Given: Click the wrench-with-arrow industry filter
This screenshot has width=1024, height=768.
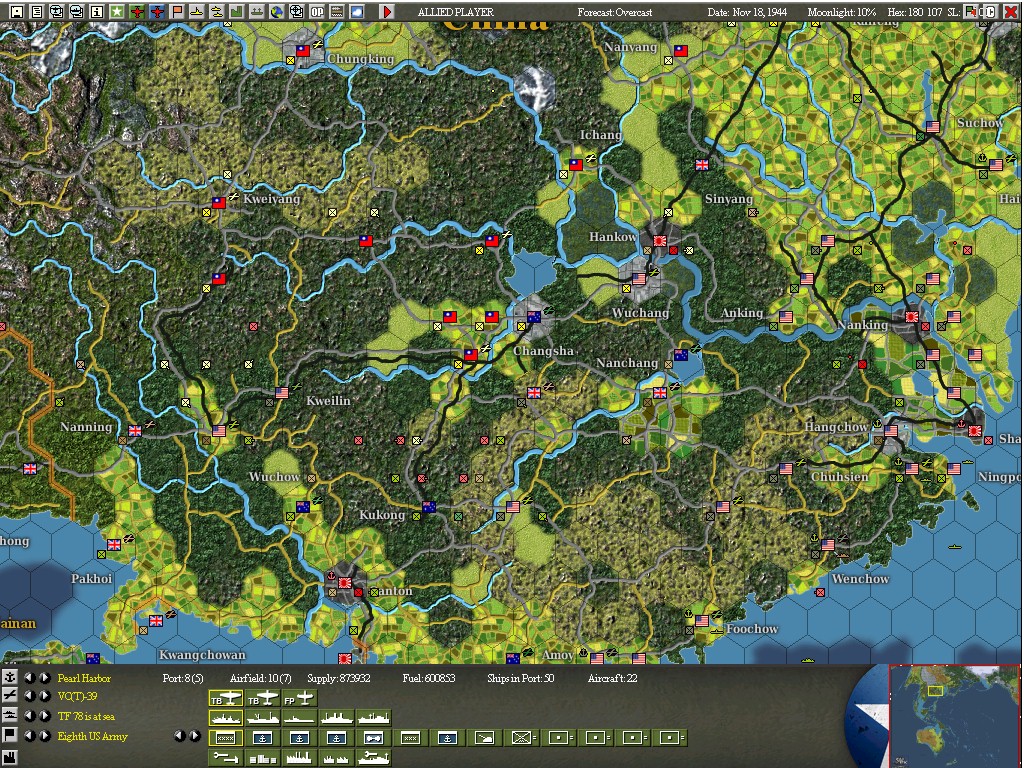Looking at the screenshot, I should [x=226, y=758].
